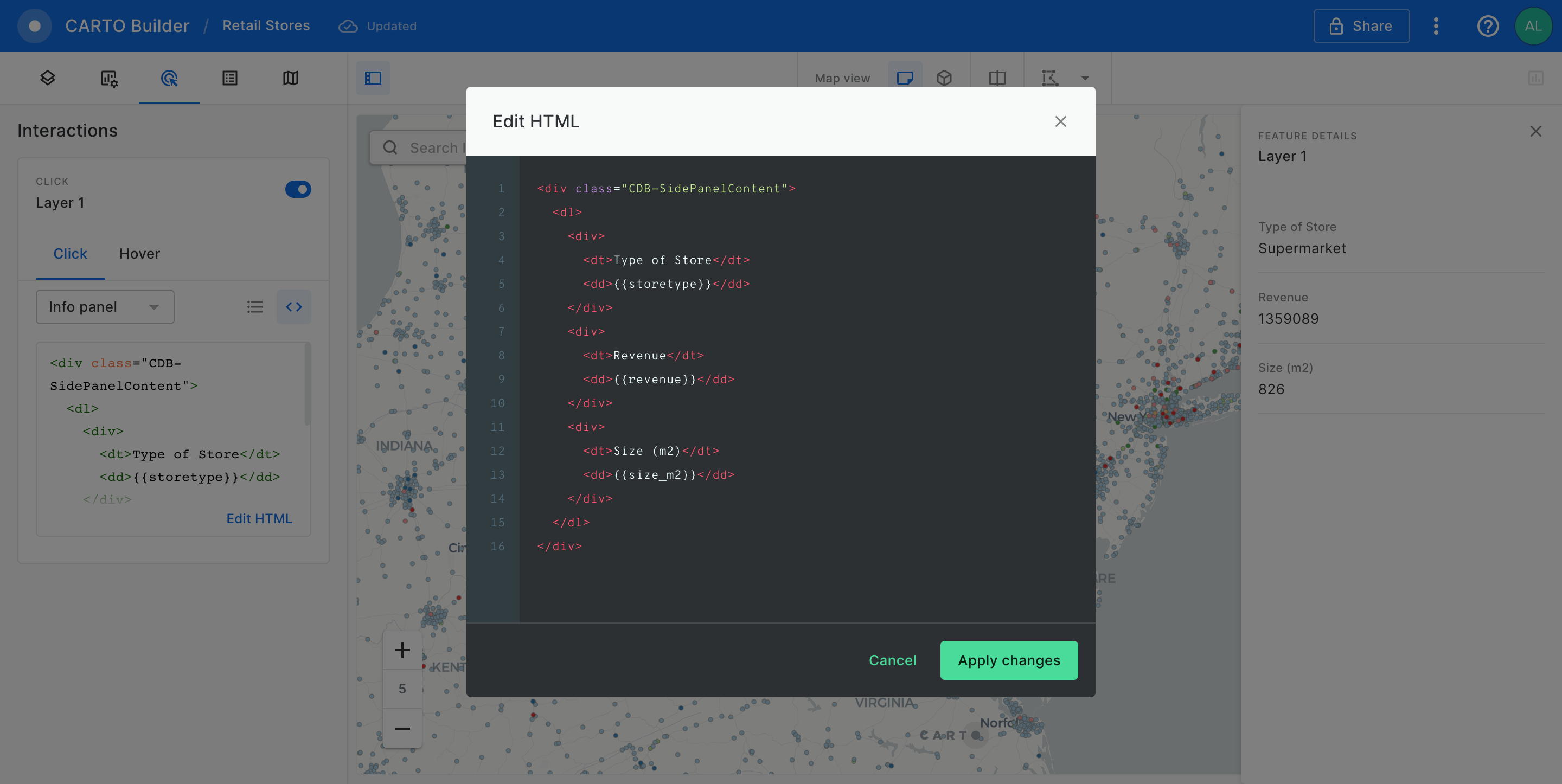Screen dimensions: 1562x784
Task: Switch to 3D map view cube icon
Action: [x=944, y=78]
